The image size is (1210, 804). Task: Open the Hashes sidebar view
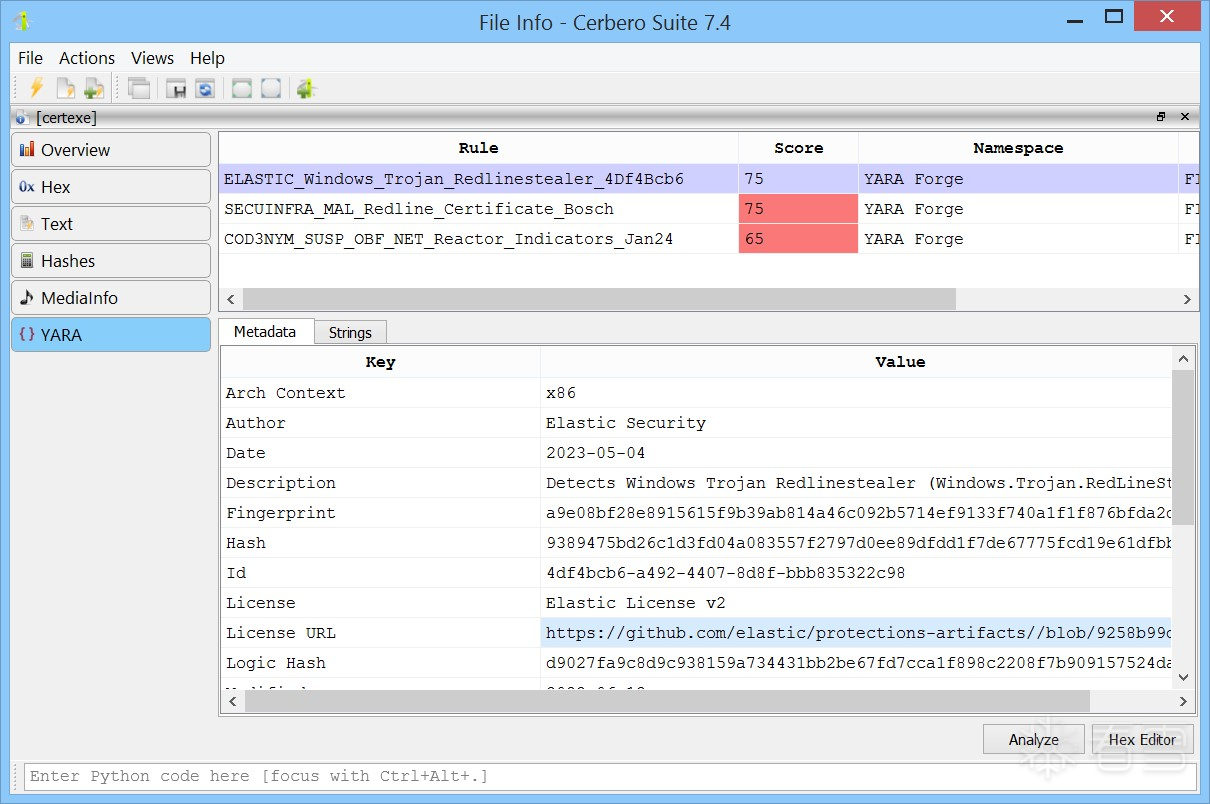pos(111,261)
